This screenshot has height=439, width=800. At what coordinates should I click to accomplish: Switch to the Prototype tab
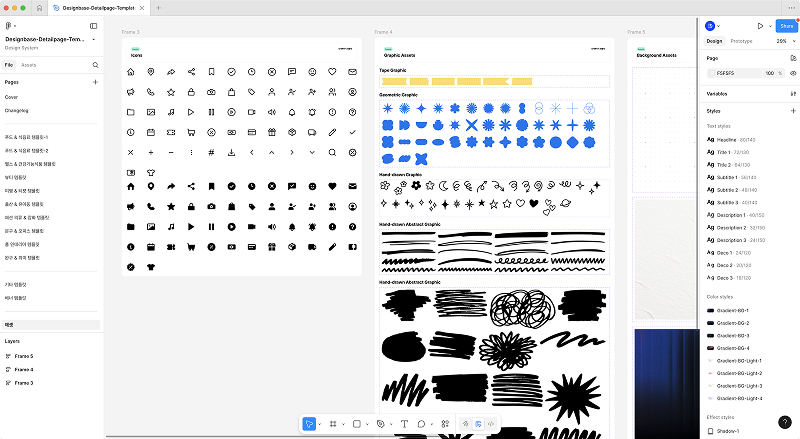[x=741, y=41]
